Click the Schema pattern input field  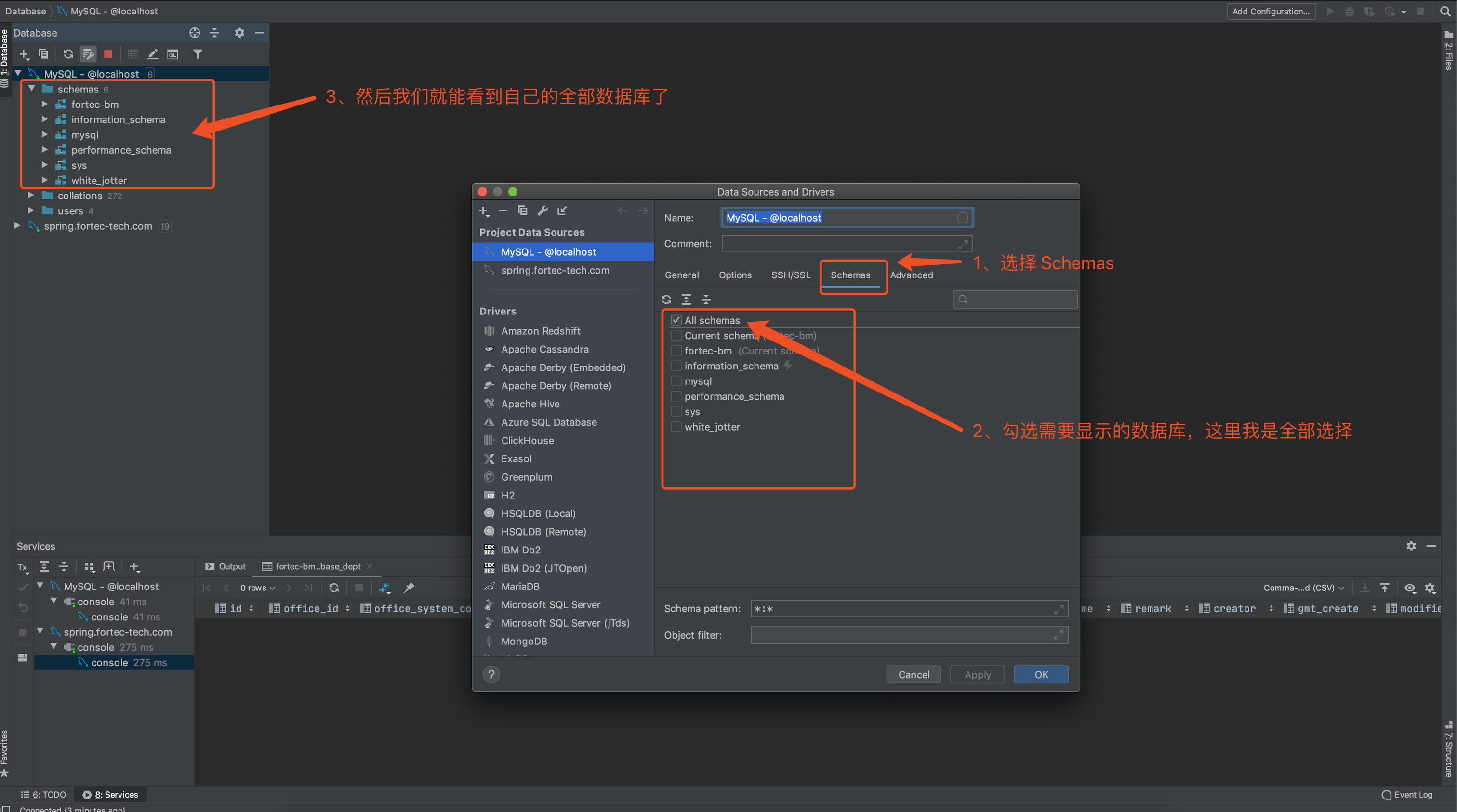click(x=909, y=609)
